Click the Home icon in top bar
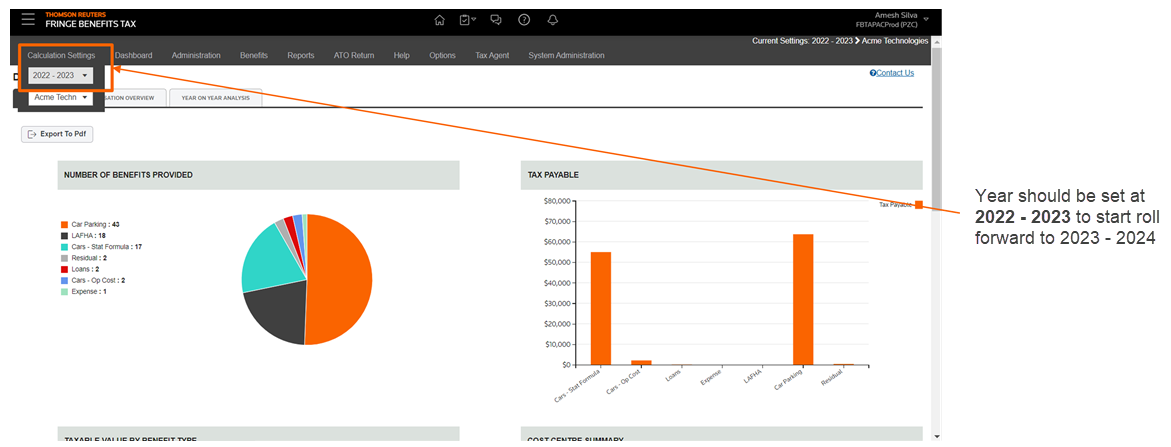 tap(440, 19)
